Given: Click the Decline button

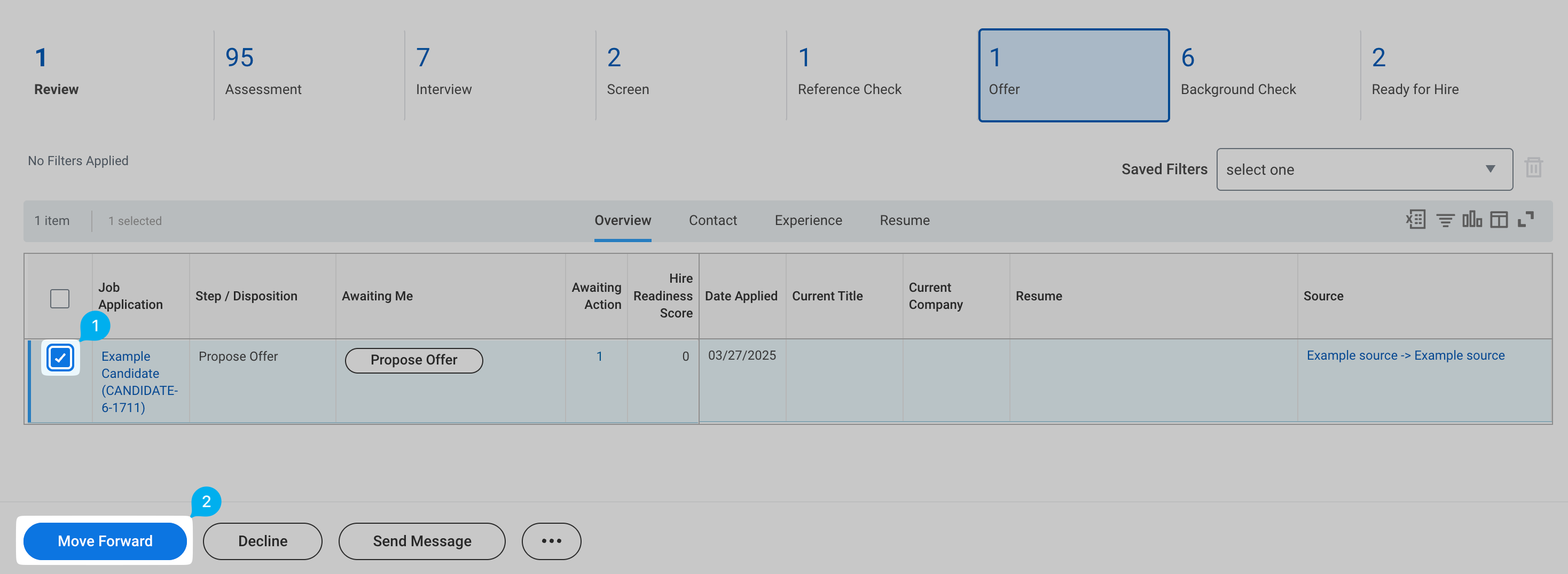Looking at the screenshot, I should tap(262, 540).
